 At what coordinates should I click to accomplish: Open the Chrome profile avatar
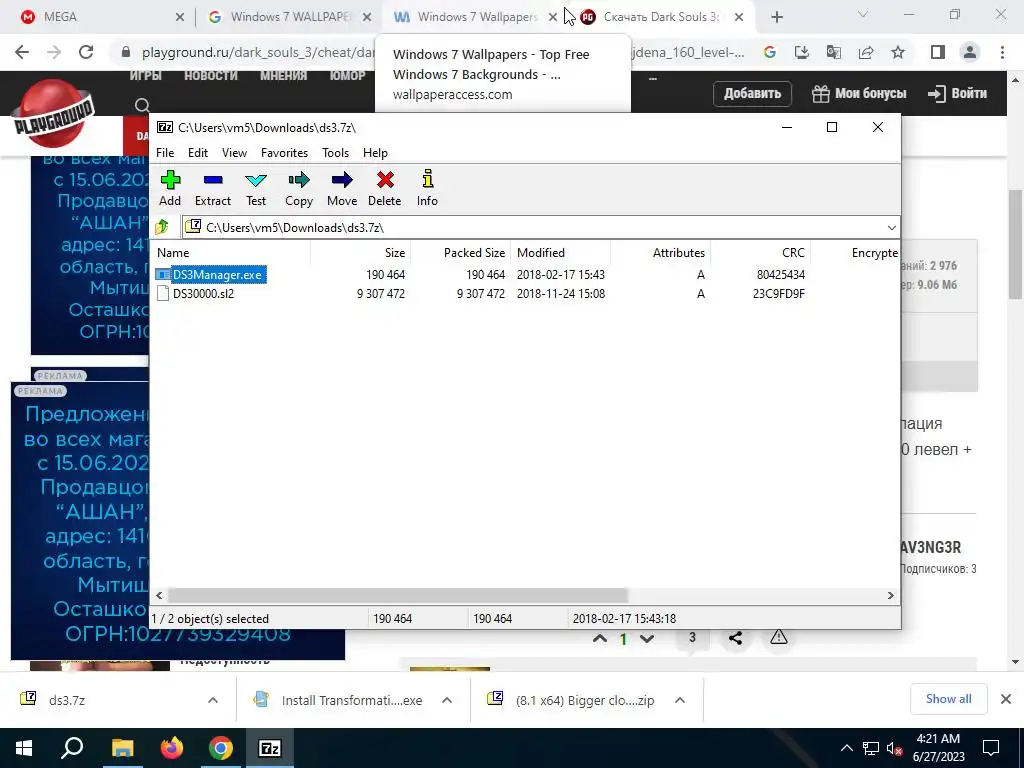click(970, 52)
